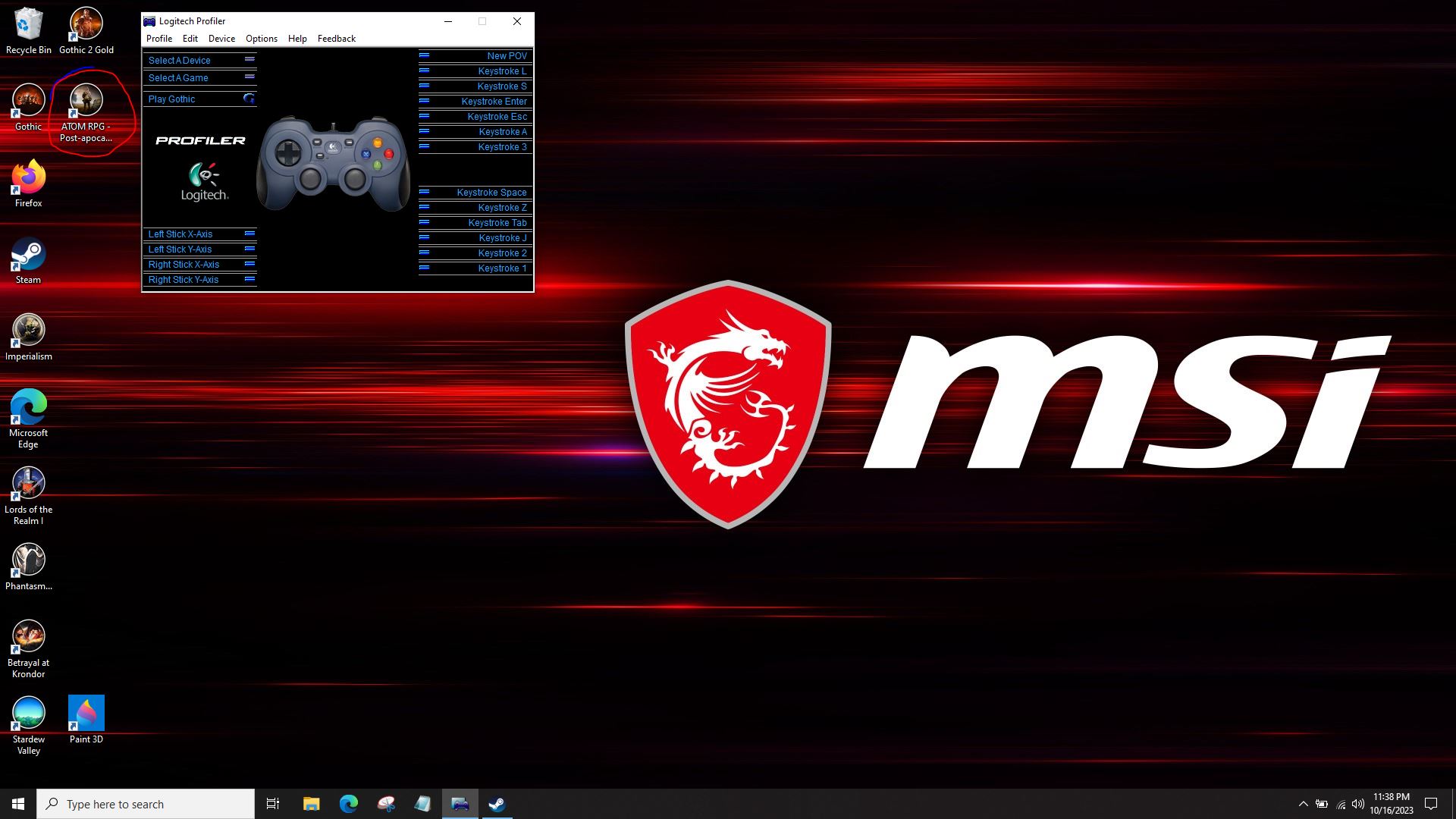Open the Help menu
The image size is (1456, 819).
click(297, 39)
